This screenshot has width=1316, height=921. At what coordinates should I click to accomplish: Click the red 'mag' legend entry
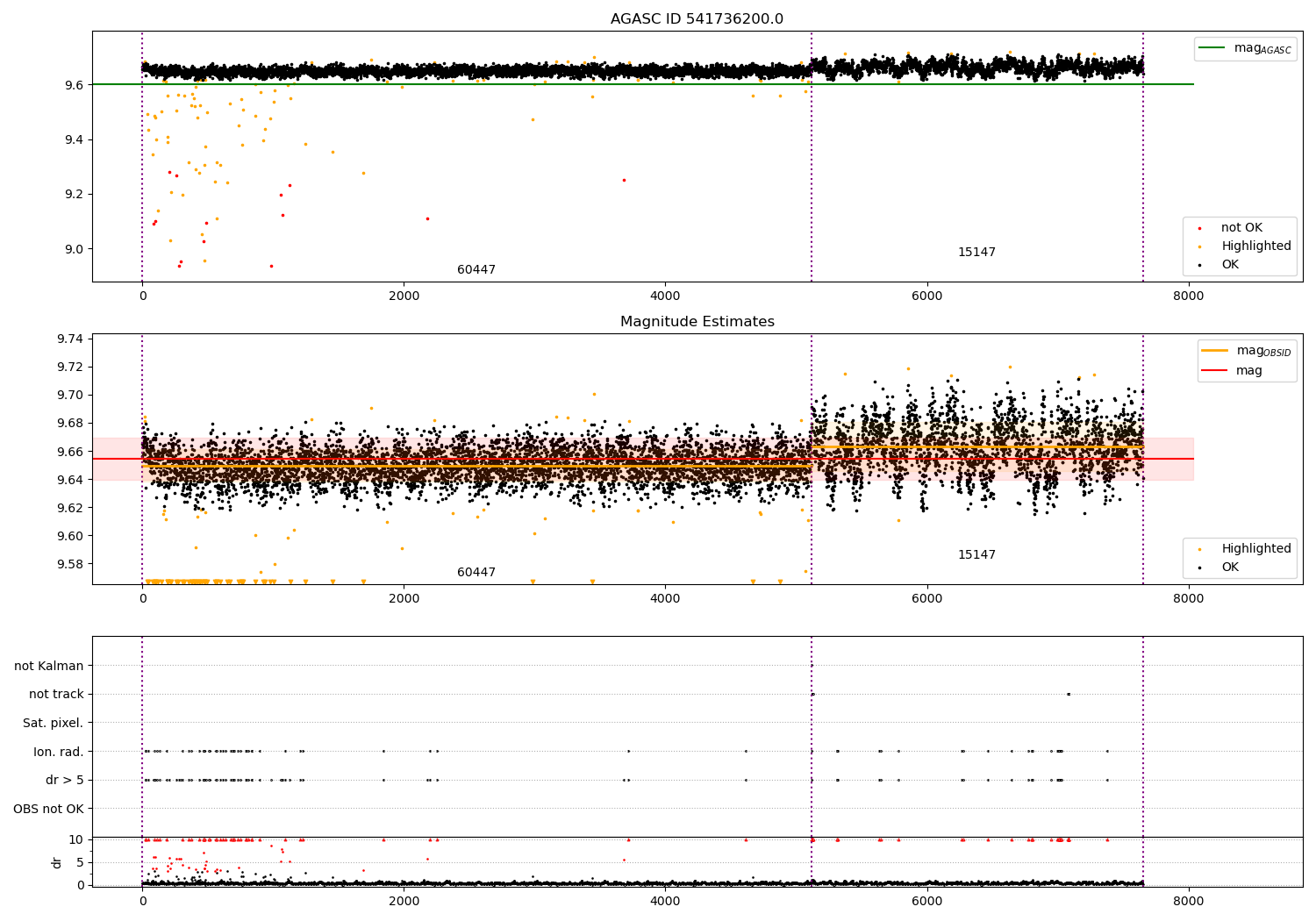[1233, 370]
